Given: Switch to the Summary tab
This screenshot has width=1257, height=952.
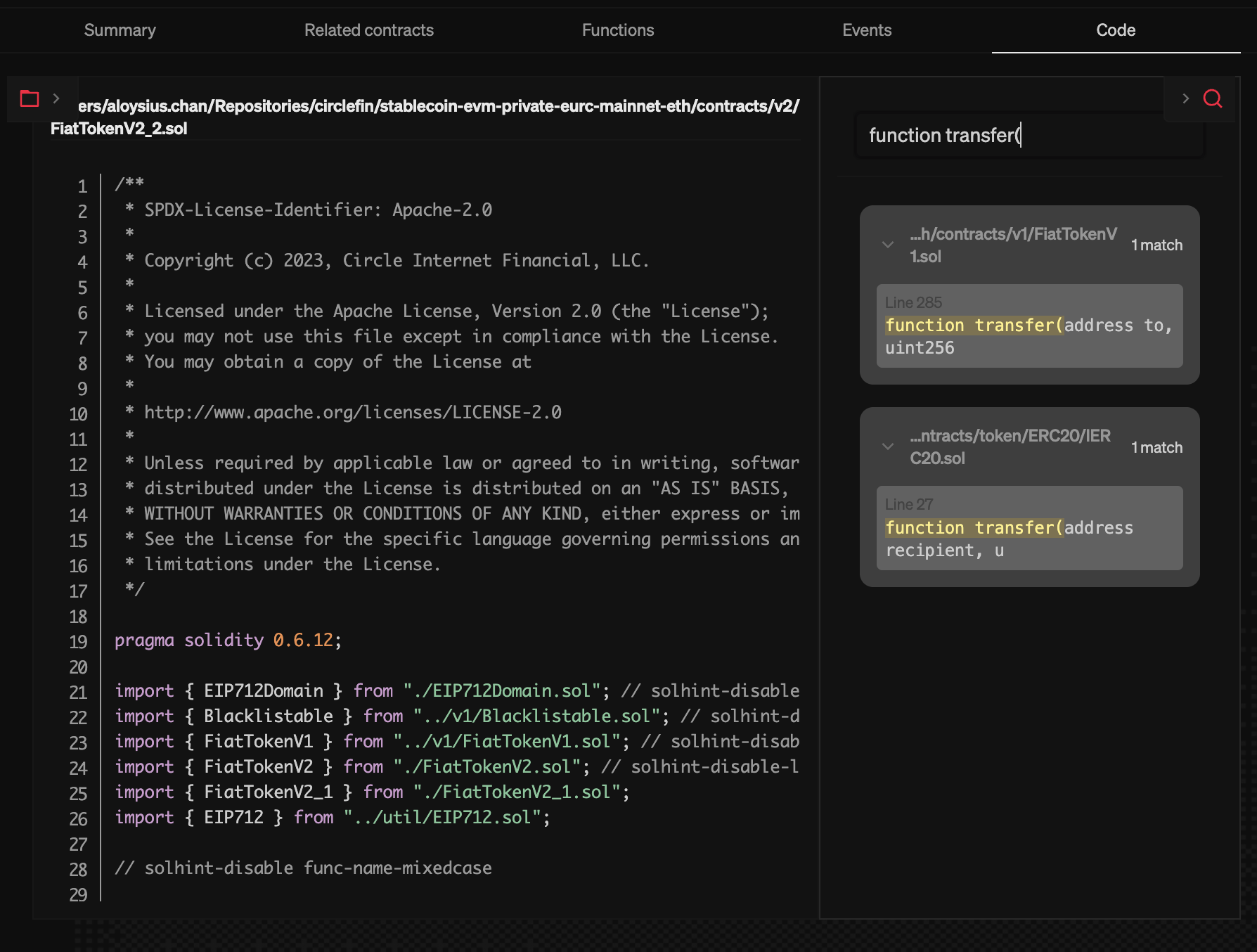Looking at the screenshot, I should coord(120,30).
